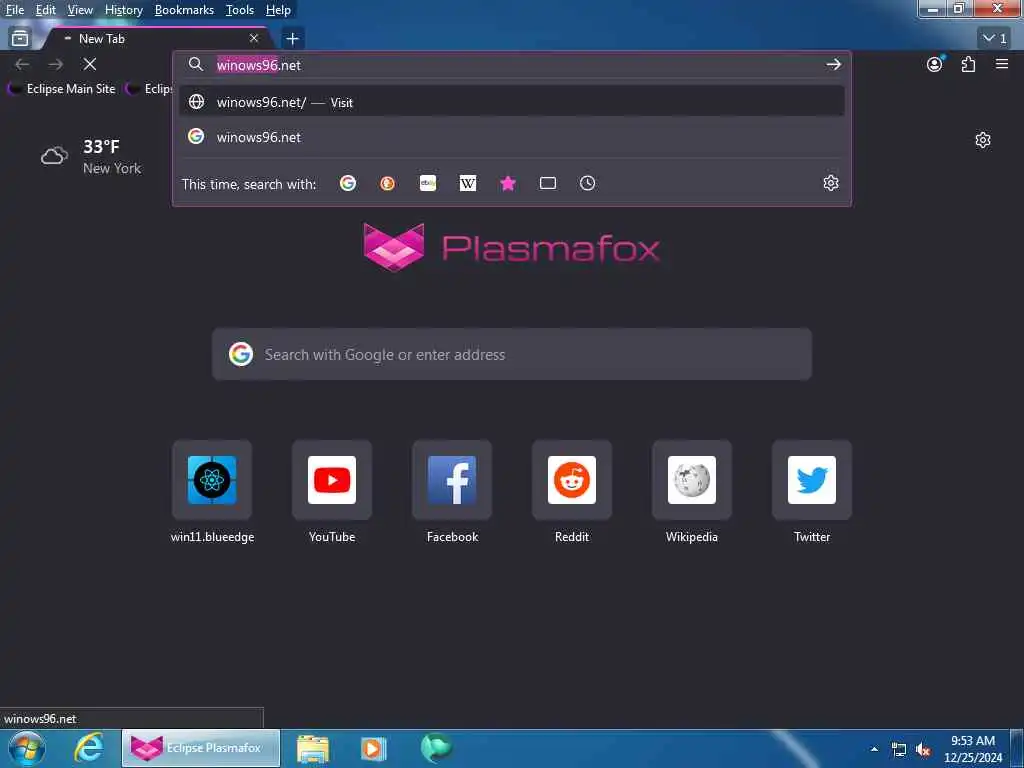Open a new tab with plus button
This screenshot has width=1024, height=768.
292,39
